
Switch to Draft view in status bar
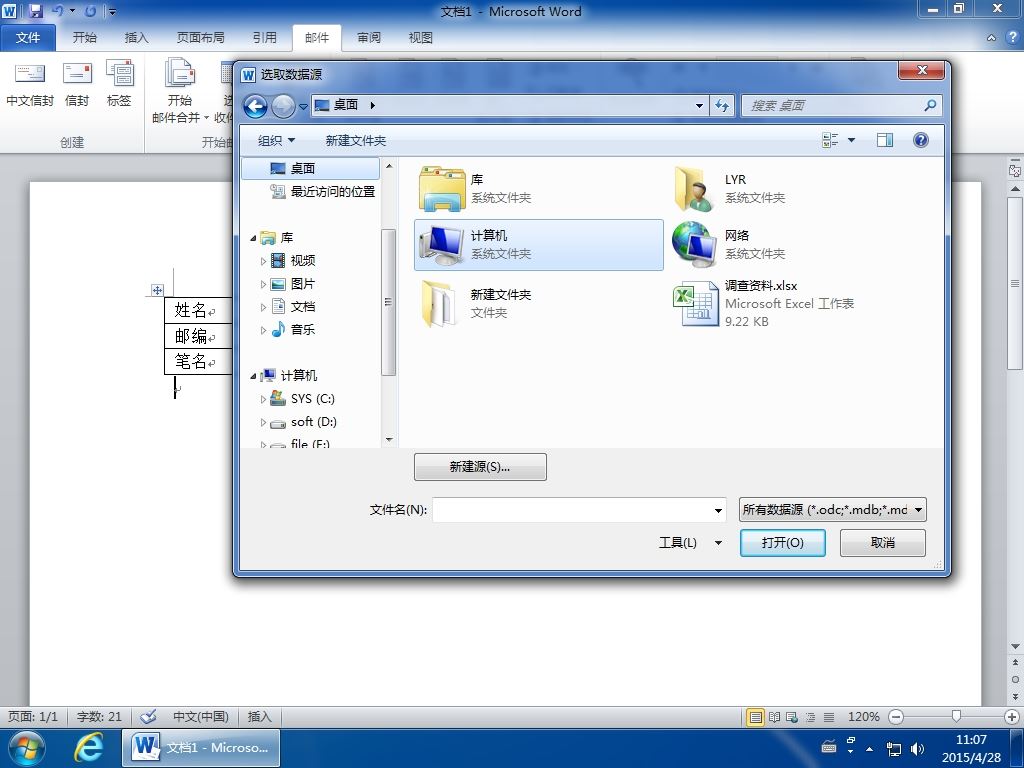pyautogui.click(x=829, y=717)
